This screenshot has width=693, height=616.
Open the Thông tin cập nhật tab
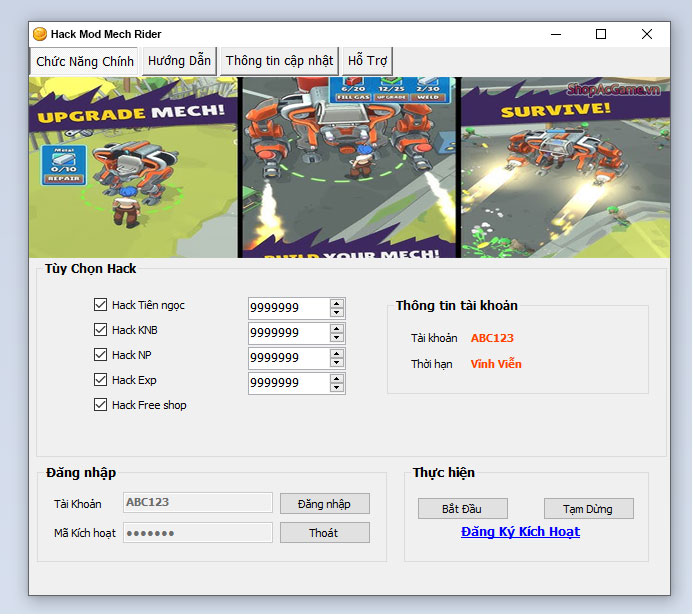[x=279, y=61]
